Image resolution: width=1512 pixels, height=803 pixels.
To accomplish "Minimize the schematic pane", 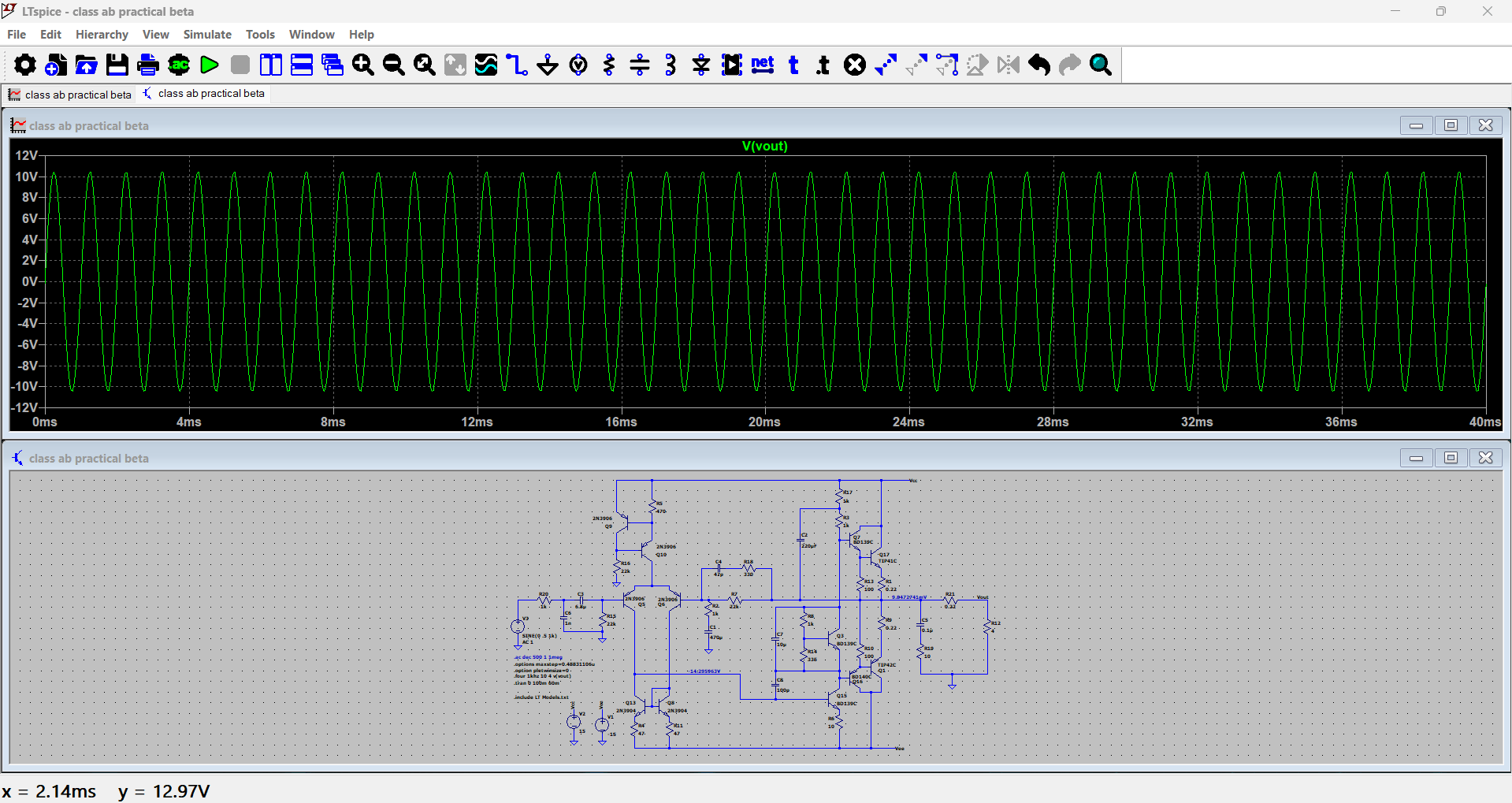I will click(x=1417, y=458).
